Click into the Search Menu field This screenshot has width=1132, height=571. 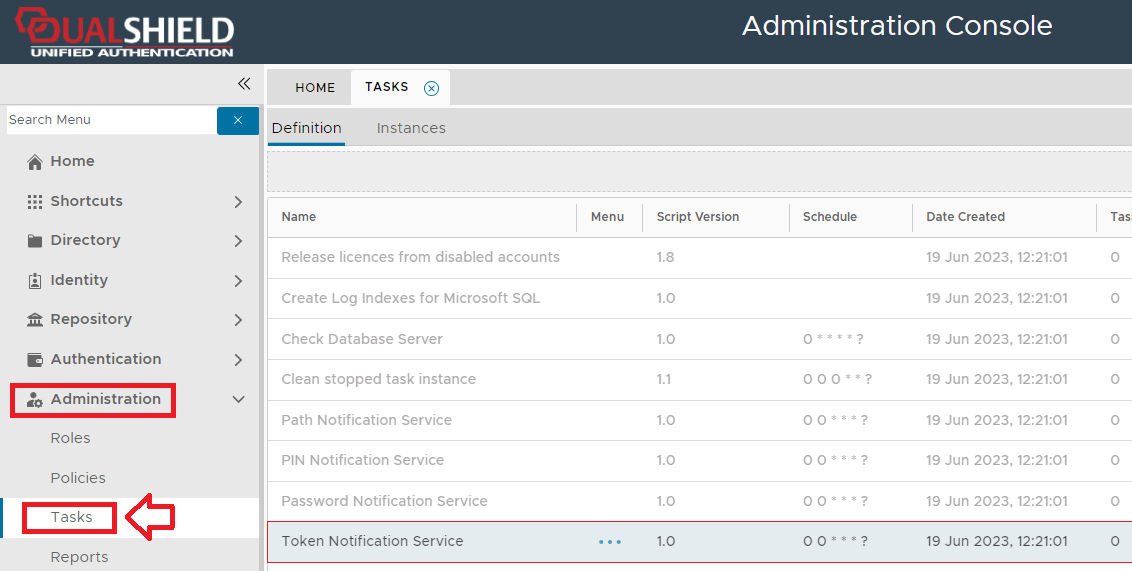(x=110, y=120)
